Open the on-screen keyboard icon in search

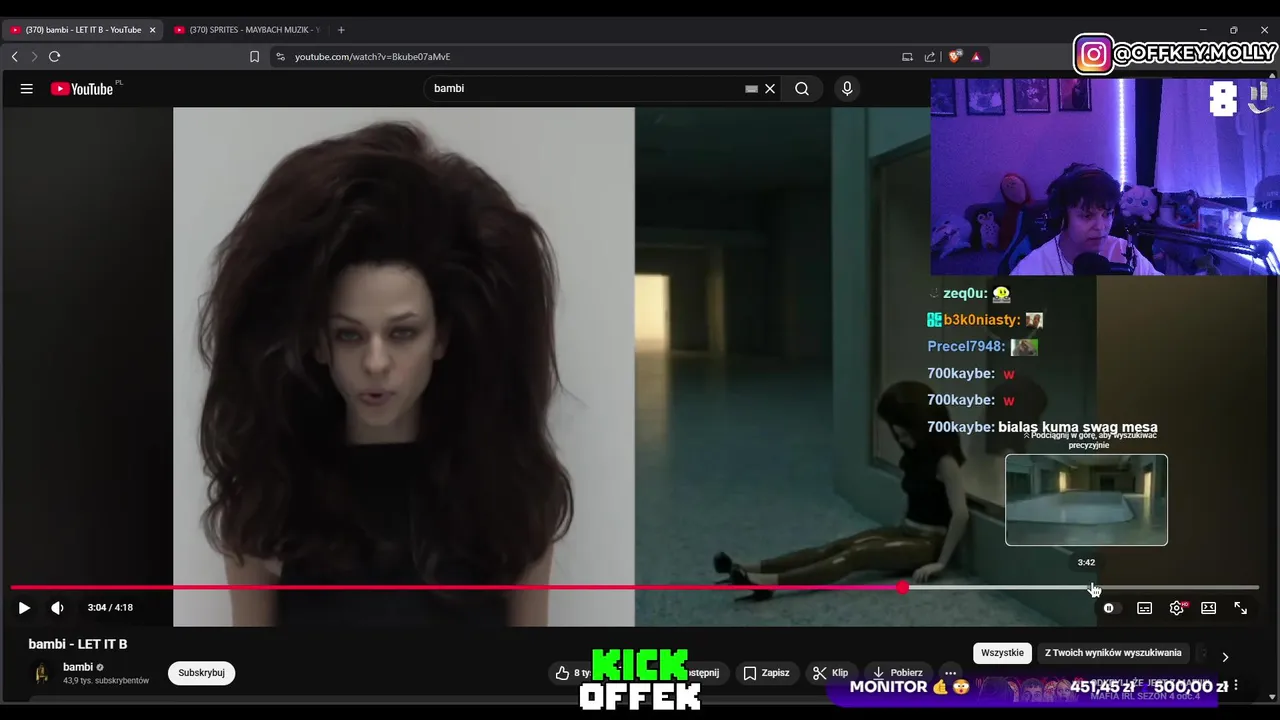751,88
